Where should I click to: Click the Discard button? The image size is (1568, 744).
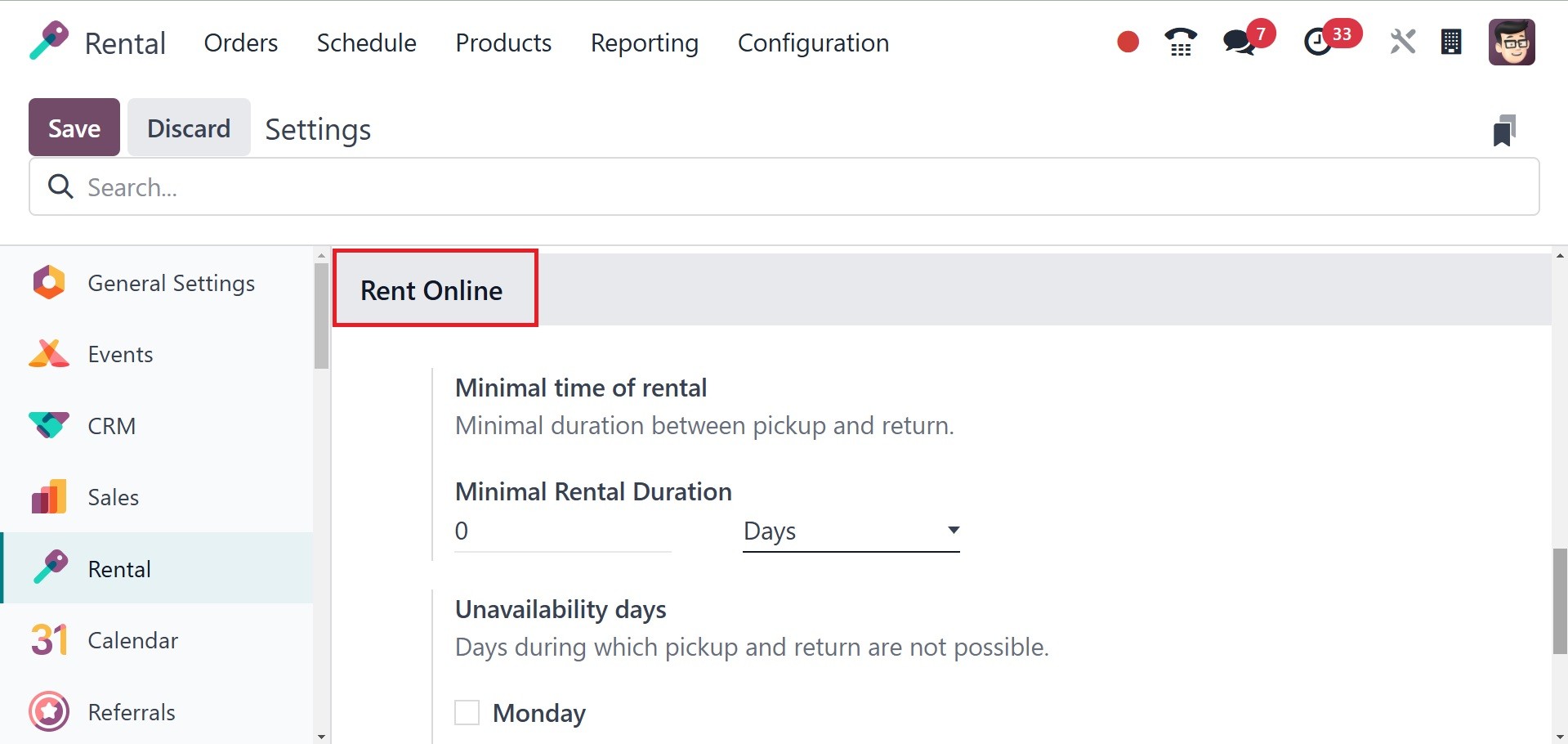[x=189, y=128]
